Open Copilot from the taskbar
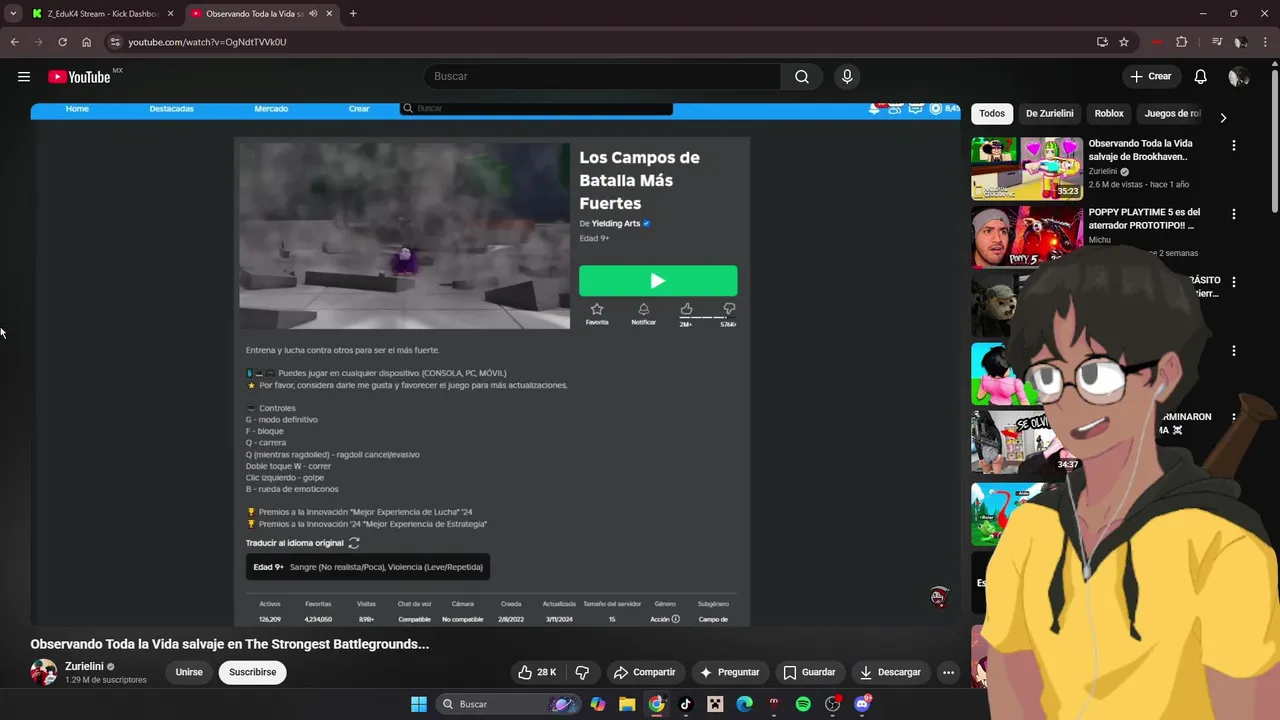Image resolution: width=1280 pixels, height=720 pixels. (597, 704)
